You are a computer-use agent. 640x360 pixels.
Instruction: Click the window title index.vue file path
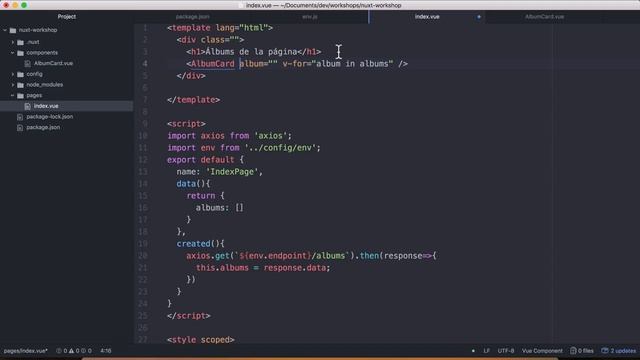tap(323, 5)
